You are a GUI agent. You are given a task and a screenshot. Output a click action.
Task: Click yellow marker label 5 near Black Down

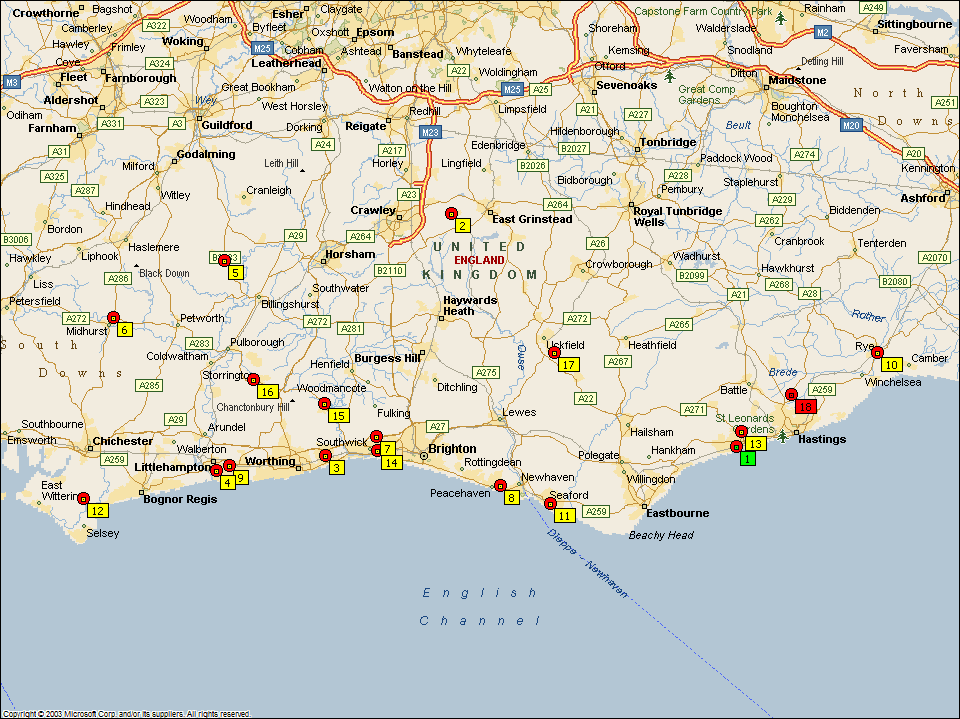pyautogui.click(x=235, y=273)
